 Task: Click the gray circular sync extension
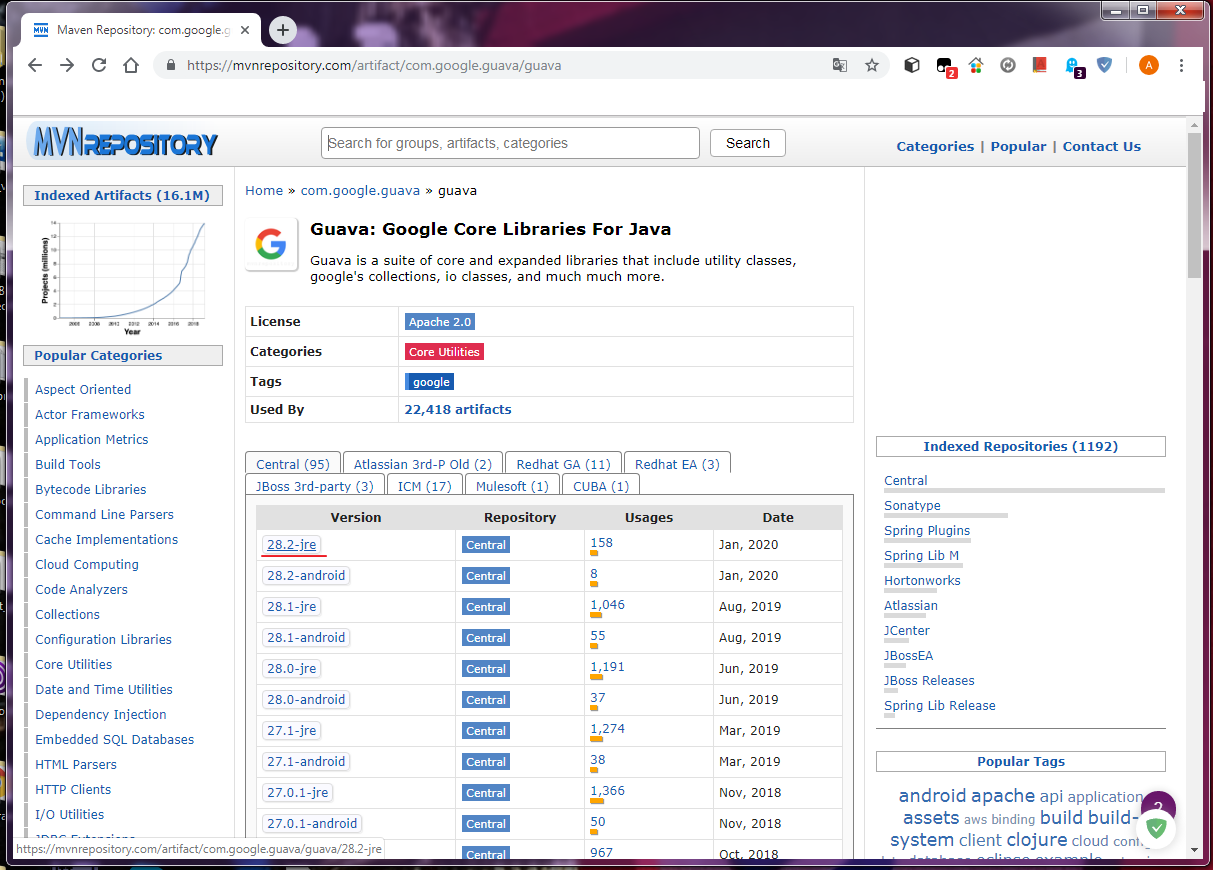(x=1008, y=65)
